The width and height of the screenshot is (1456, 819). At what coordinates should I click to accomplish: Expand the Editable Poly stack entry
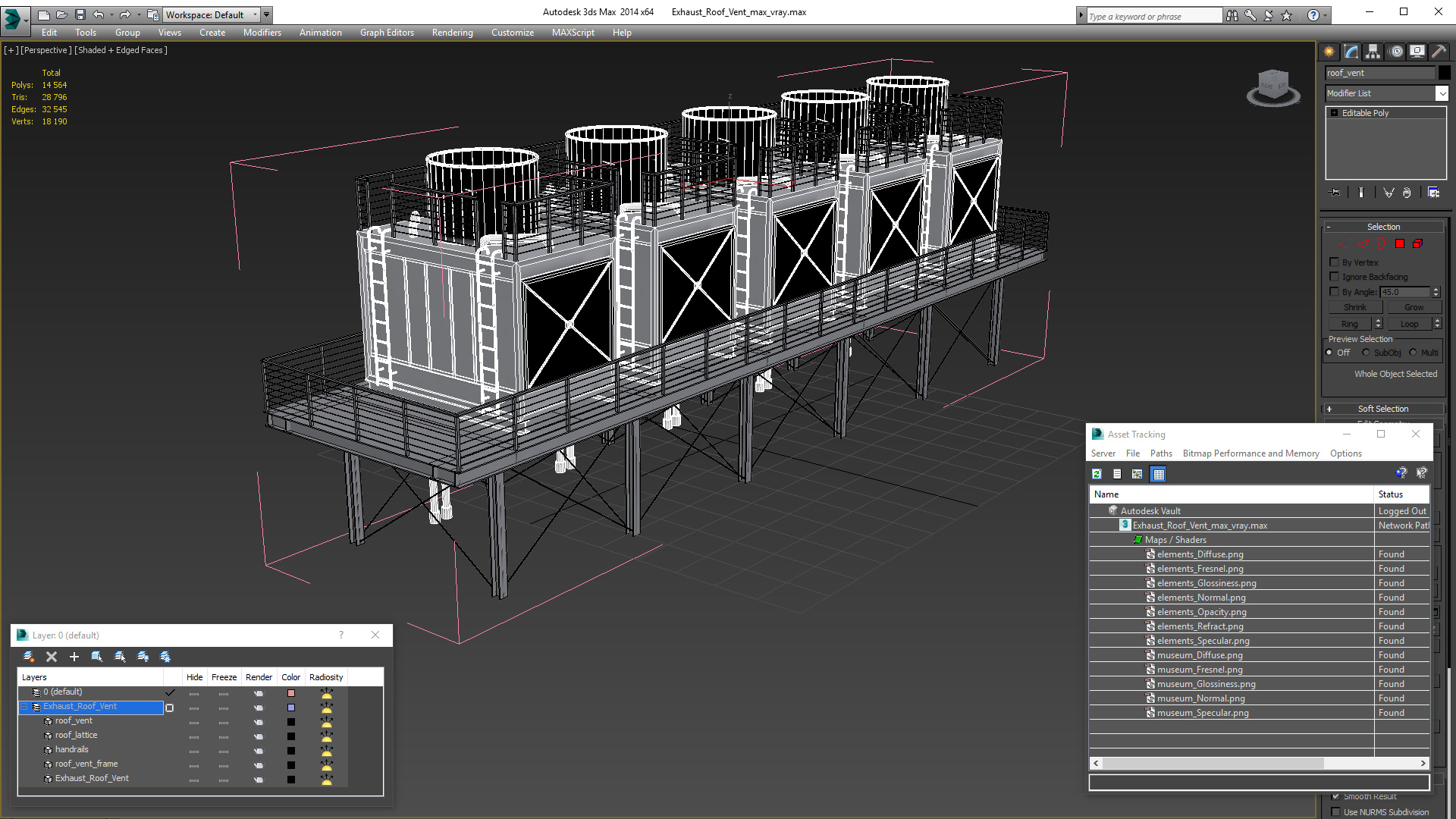coord(1335,113)
